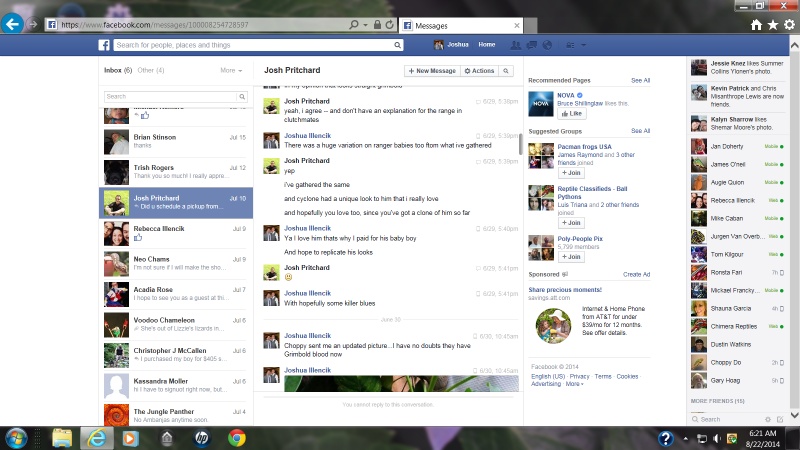This screenshot has width=800, height=450.
Task: Show hidden system tray icons arrow
Action: coord(685,439)
